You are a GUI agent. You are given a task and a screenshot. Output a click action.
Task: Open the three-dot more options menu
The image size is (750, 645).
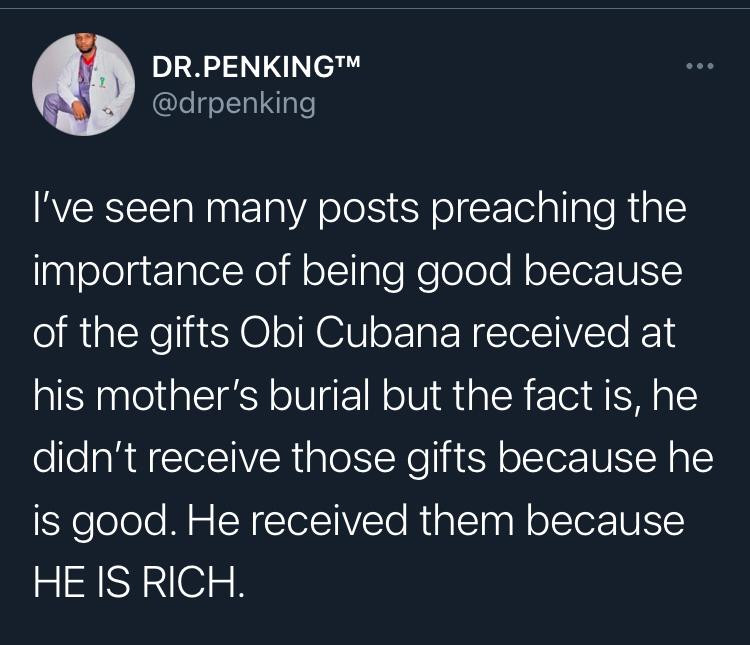[700, 68]
